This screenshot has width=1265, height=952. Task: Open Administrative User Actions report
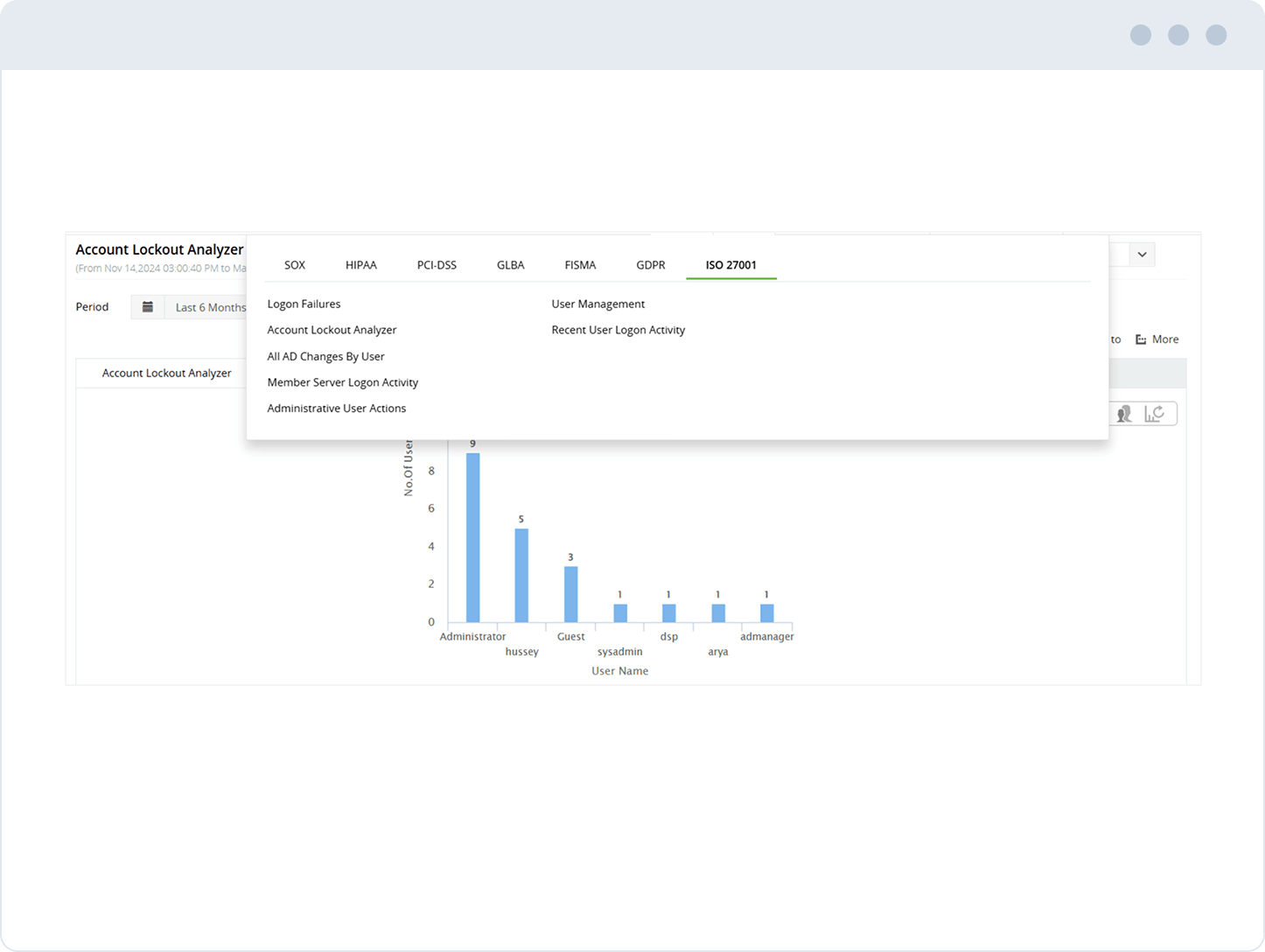coord(337,409)
